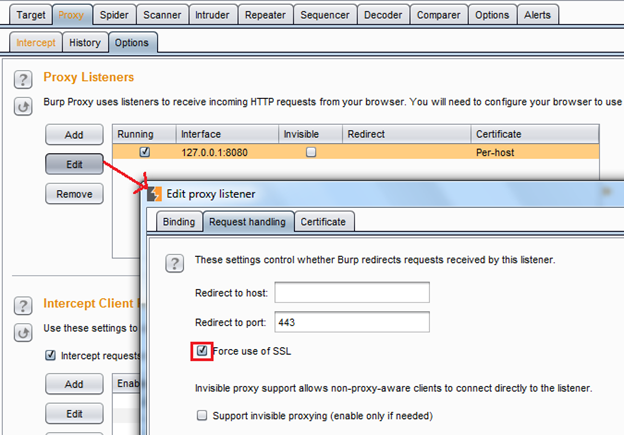Viewport: 624px width, 435px height.
Task: Open help for Intercept Client section
Action: [23, 304]
